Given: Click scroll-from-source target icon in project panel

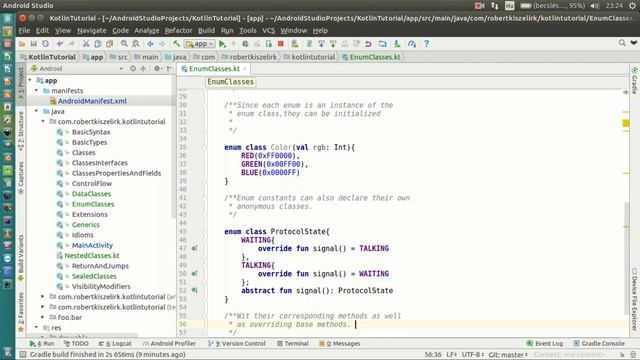Looking at the screenshot, I should [x=133, y=69].
